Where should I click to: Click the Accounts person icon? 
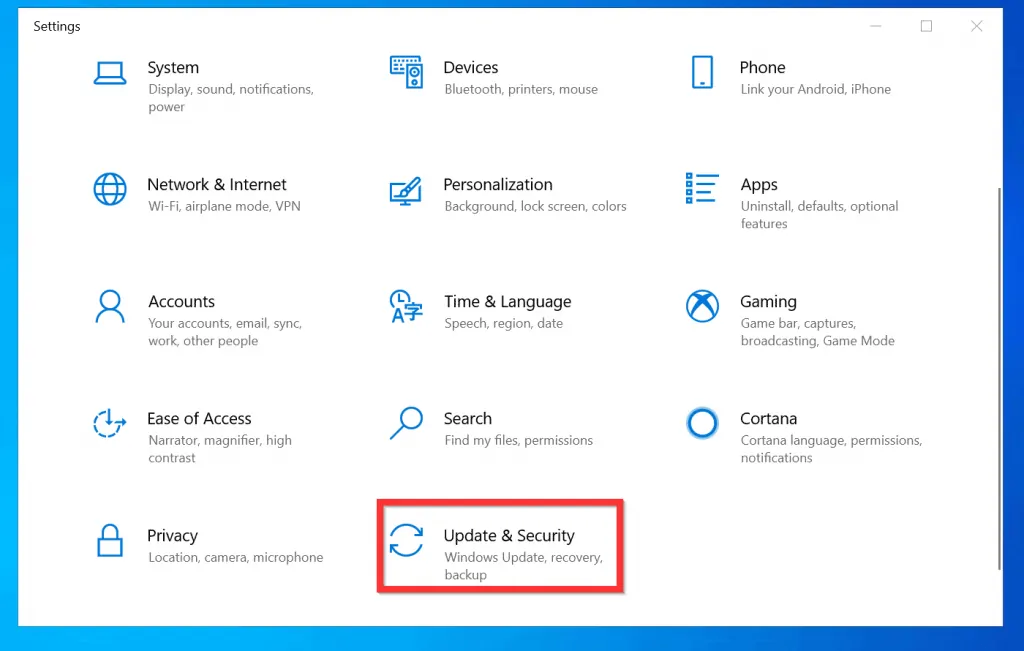coord(110,306)
